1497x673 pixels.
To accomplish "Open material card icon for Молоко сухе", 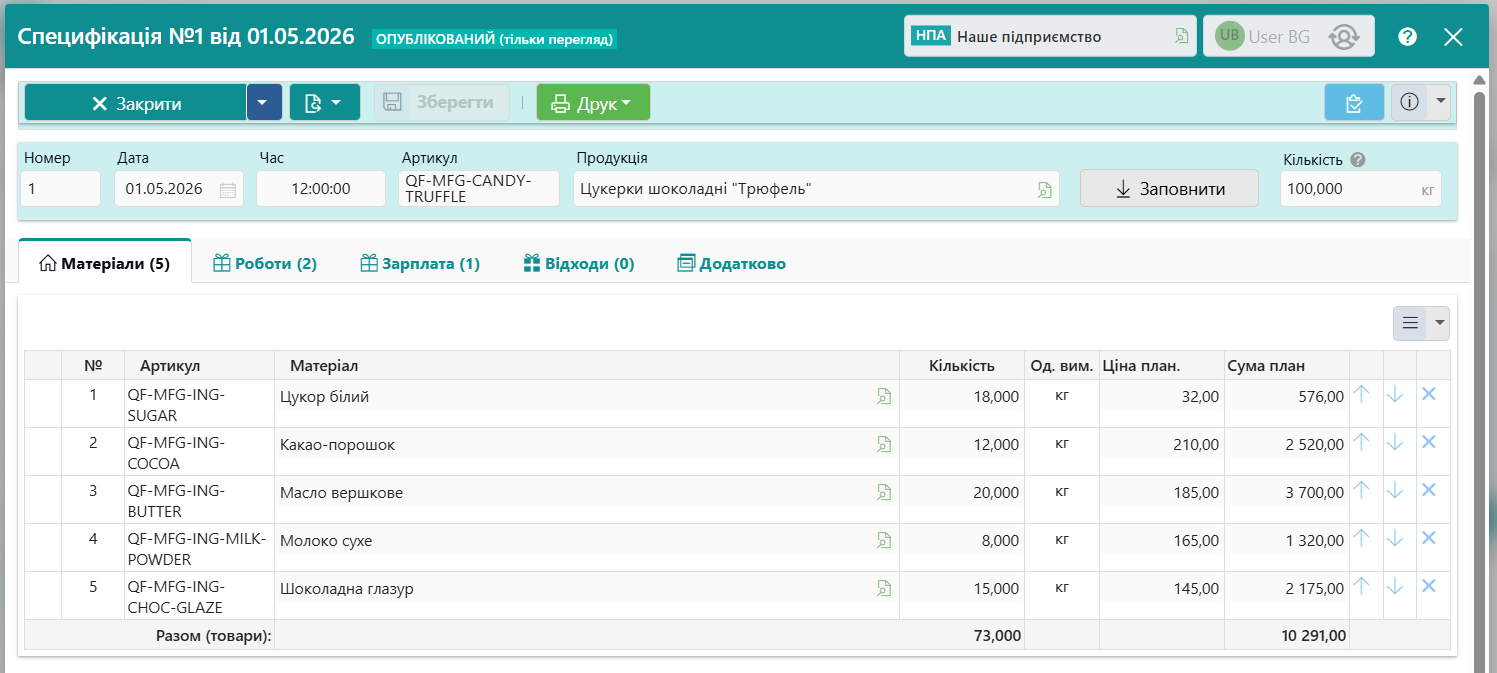I will (884, 540).
